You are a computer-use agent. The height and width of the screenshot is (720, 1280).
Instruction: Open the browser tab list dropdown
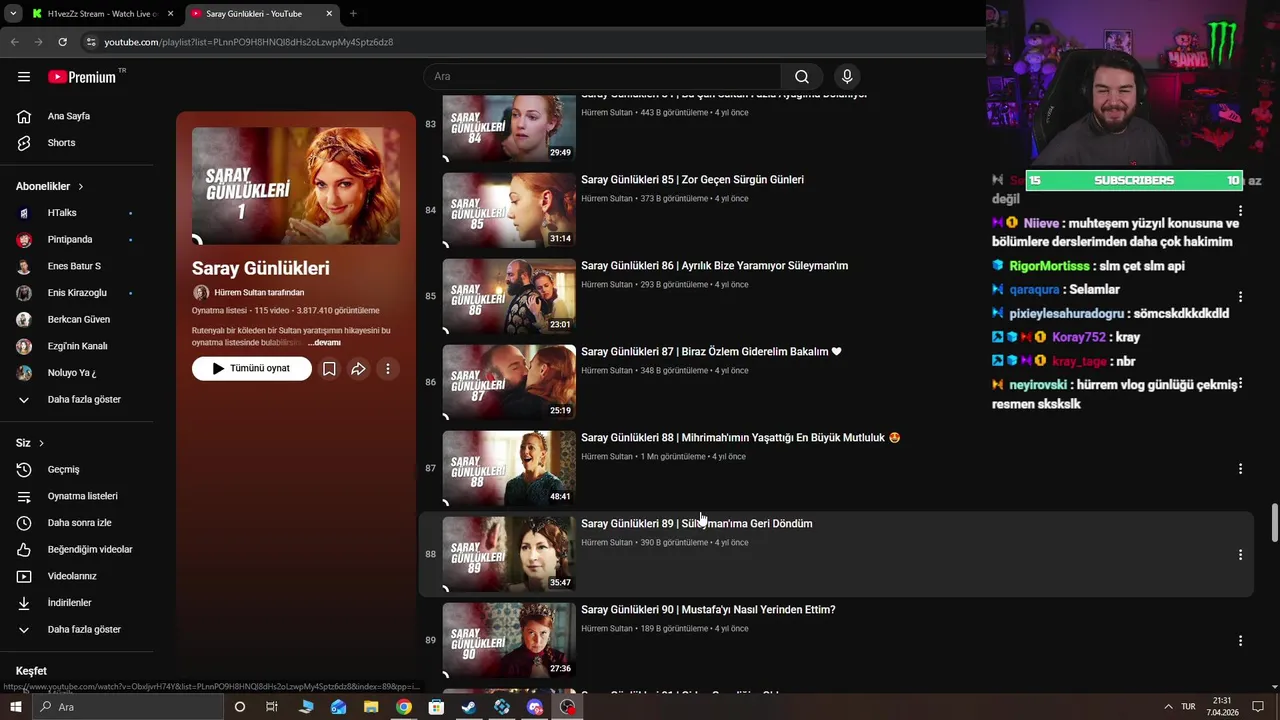click(x=13, y=14)
